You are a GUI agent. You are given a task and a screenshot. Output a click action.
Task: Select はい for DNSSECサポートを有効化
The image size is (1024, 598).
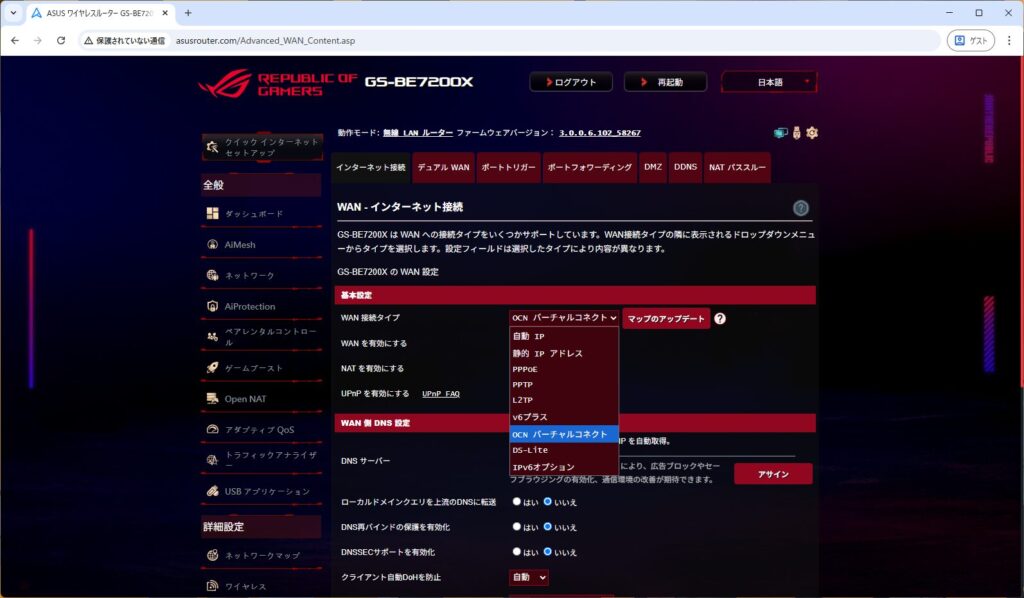[517, 552]
